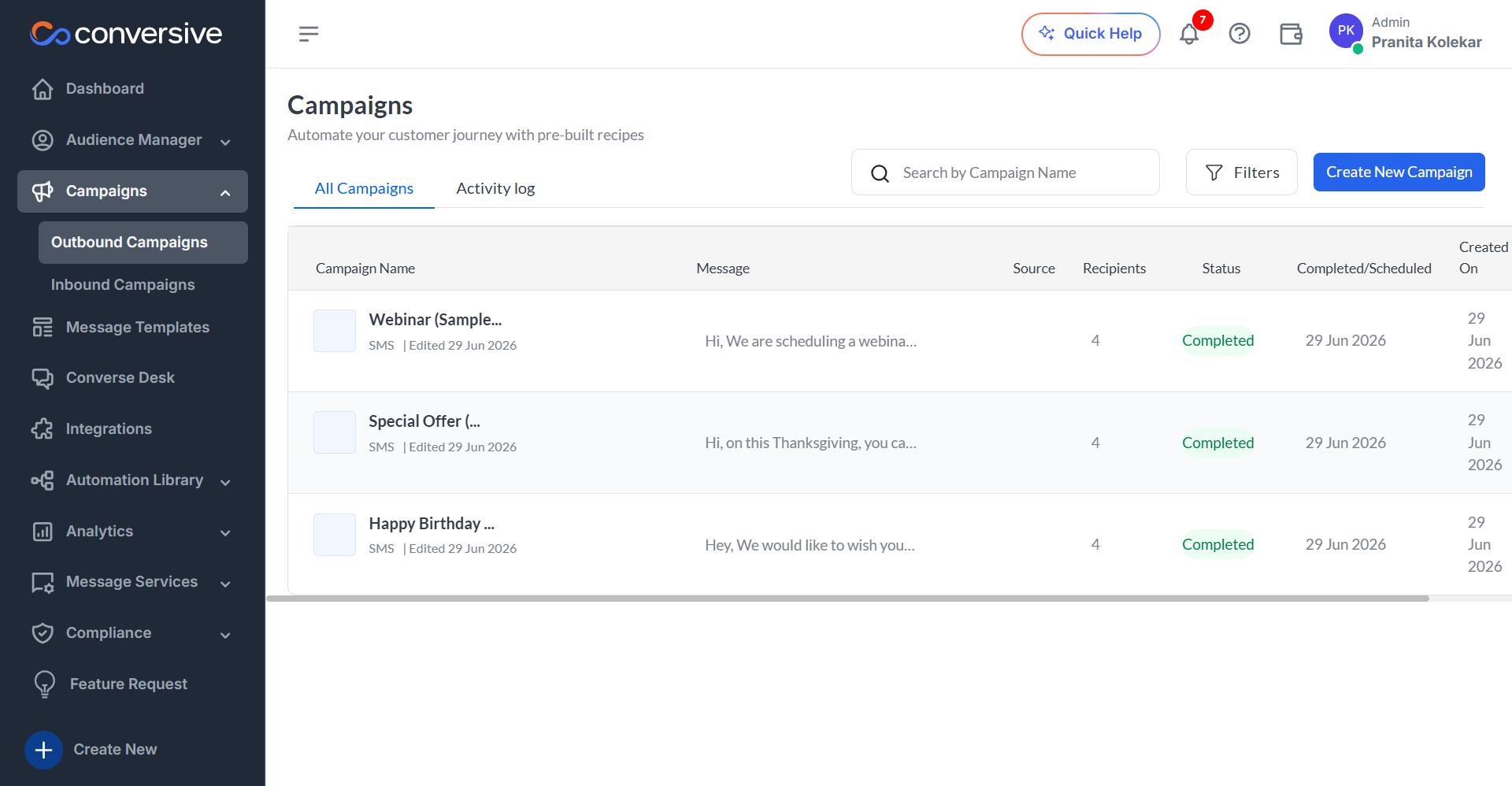Click the Message Templates sidebar icon

(43, 327)
